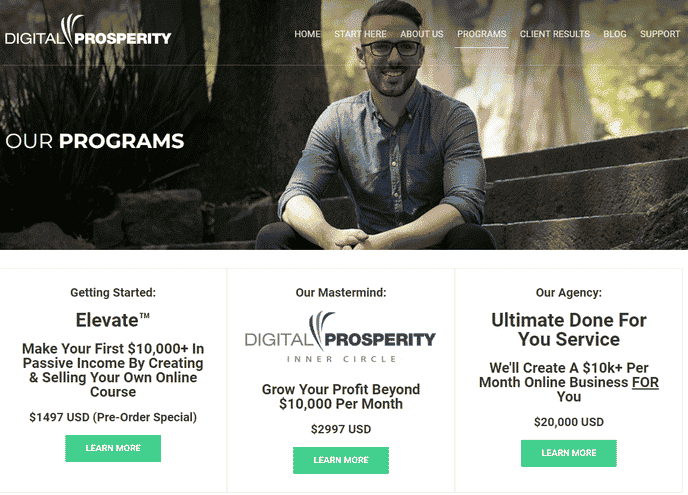The width and height of the screenshot is (688, 495).
Task: Click the $2997 USD price text
Action: click(x=341, y=429)
